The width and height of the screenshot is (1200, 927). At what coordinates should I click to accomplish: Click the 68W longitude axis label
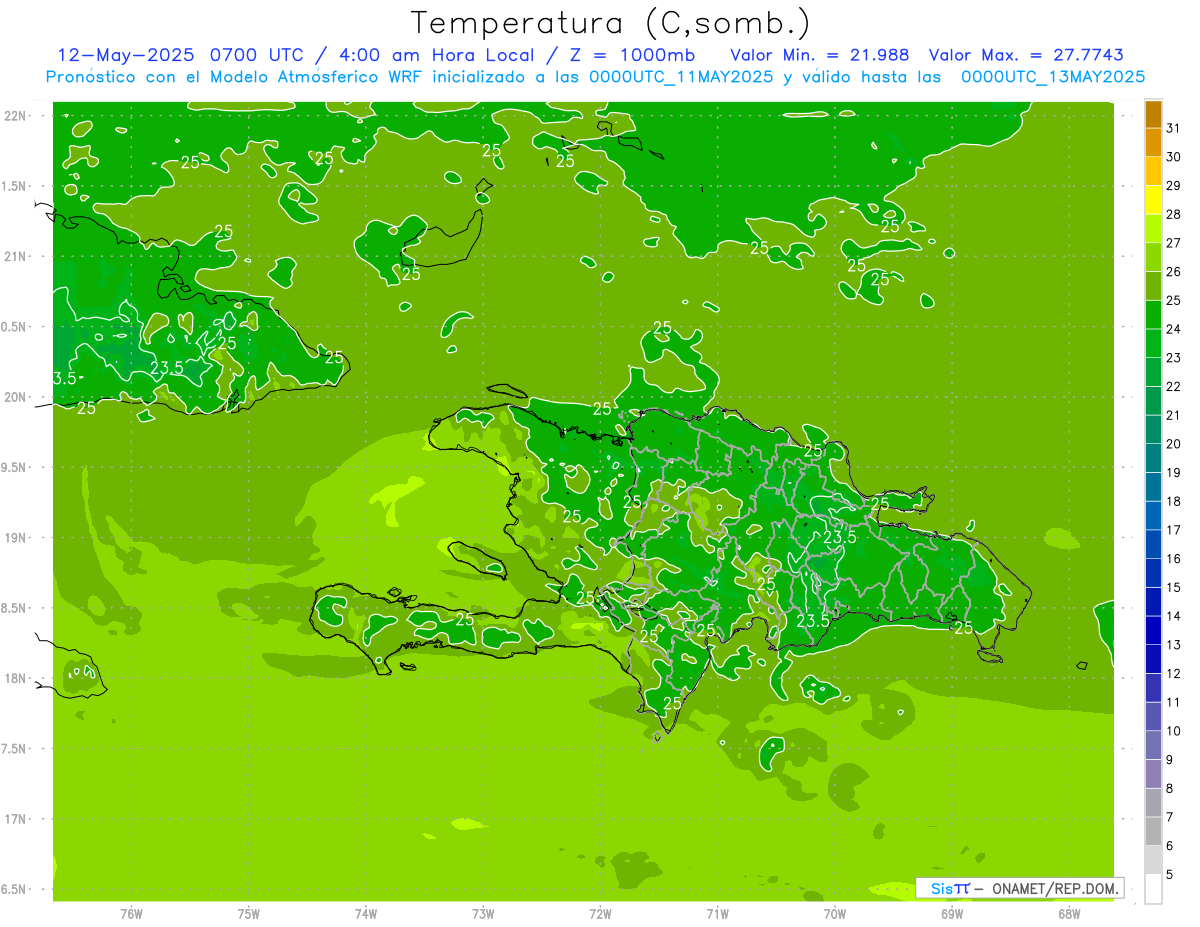tap(1069, 913)
